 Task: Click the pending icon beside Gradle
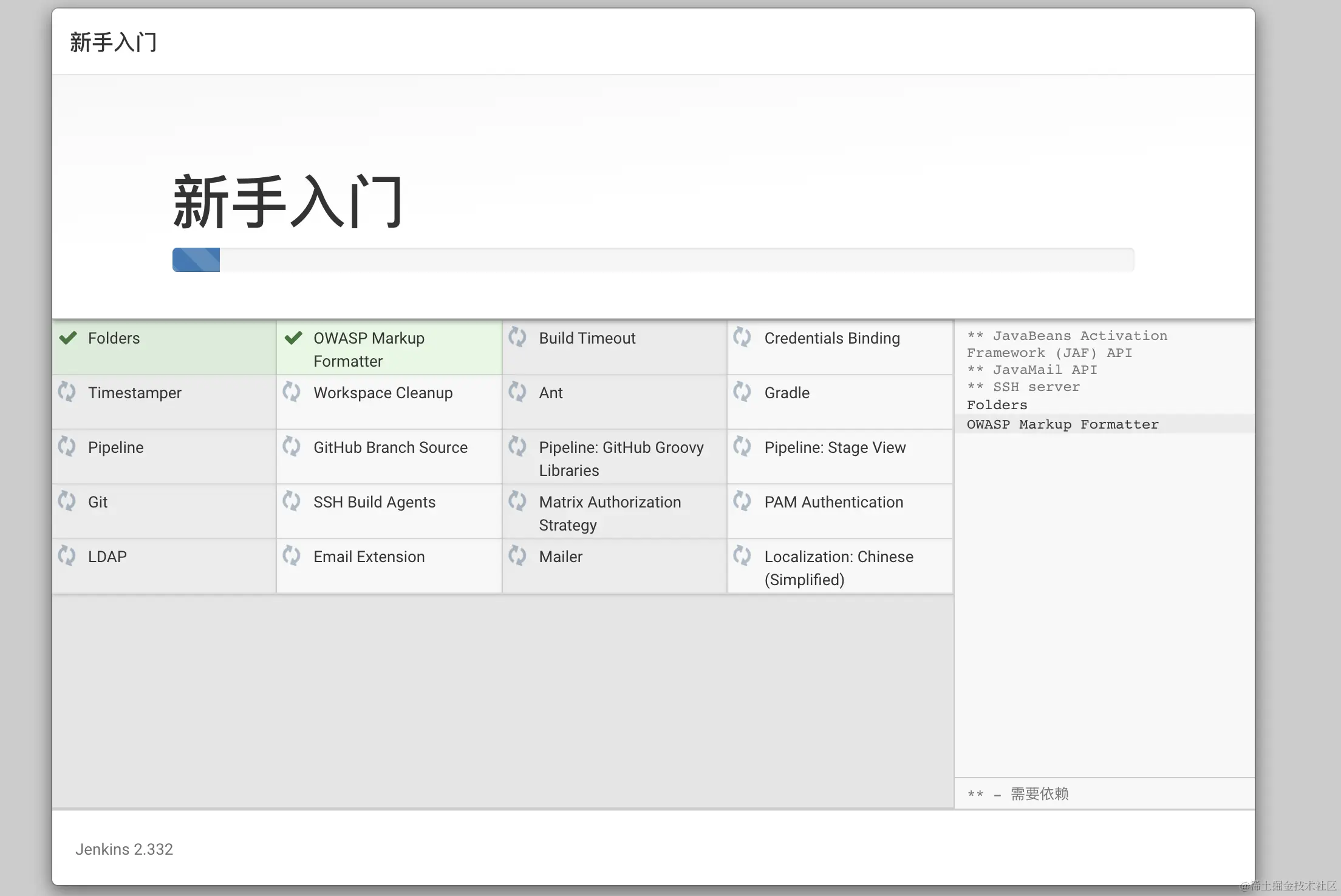click(x=742, y=392)
